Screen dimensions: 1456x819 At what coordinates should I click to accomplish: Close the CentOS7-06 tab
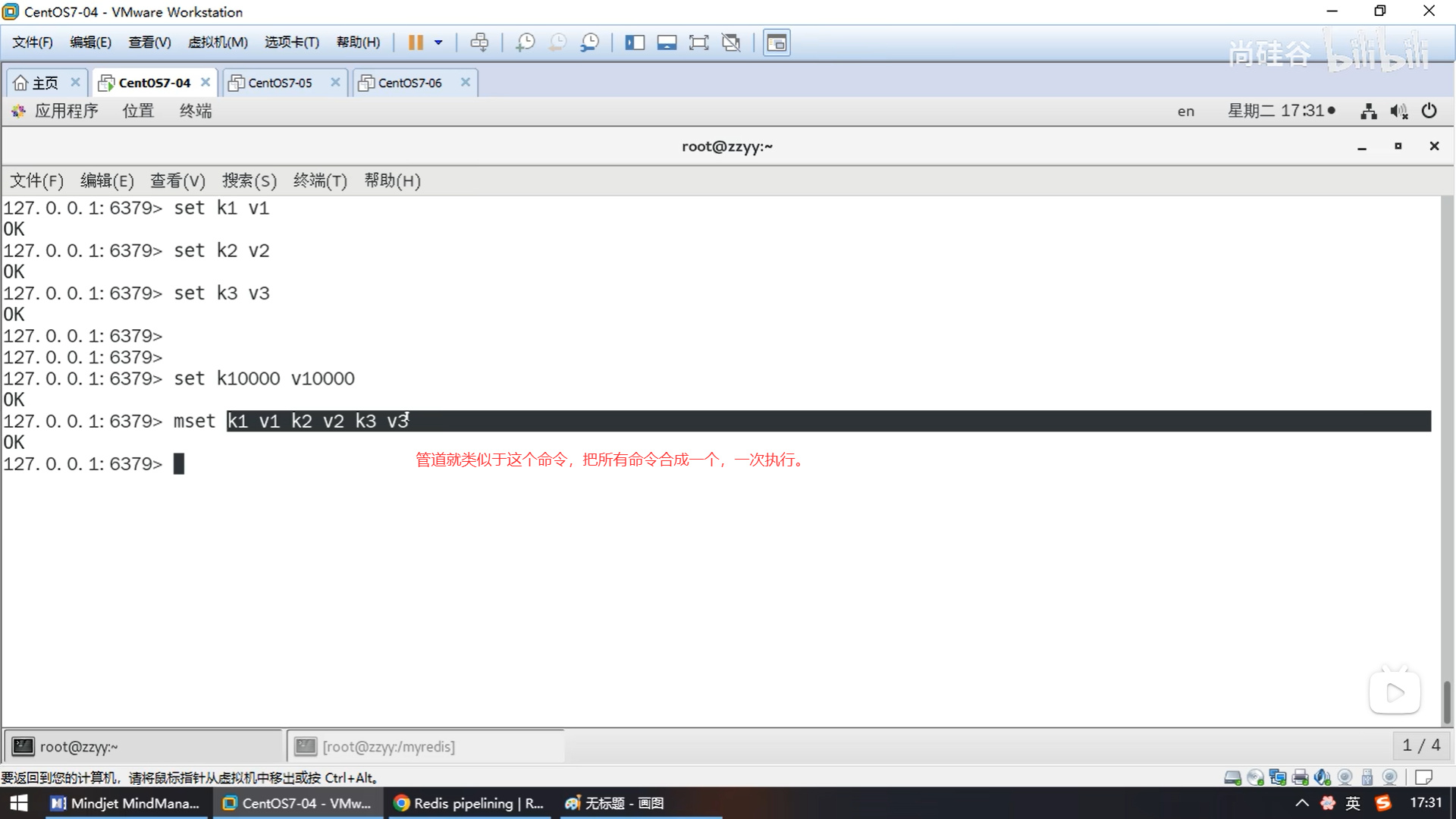pyautogui.click(x=466, y=82)
